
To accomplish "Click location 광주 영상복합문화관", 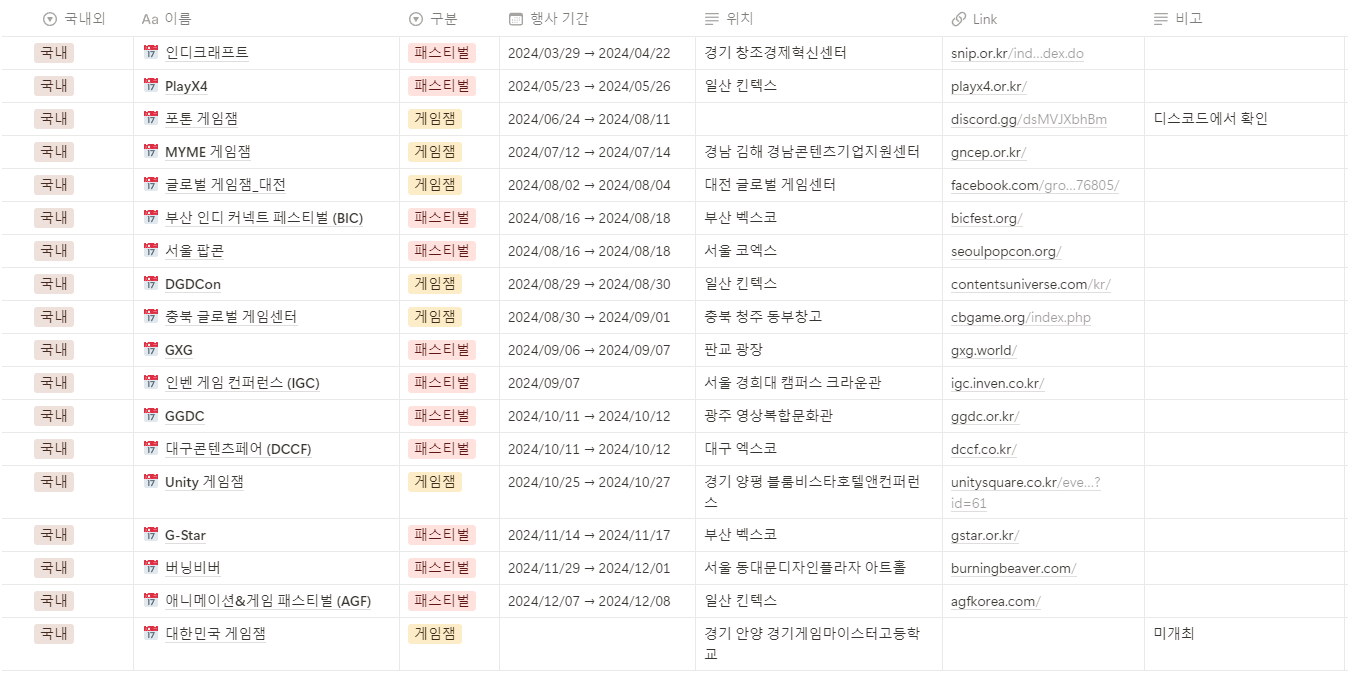I will pyautogui.click(x=769, y=416).
